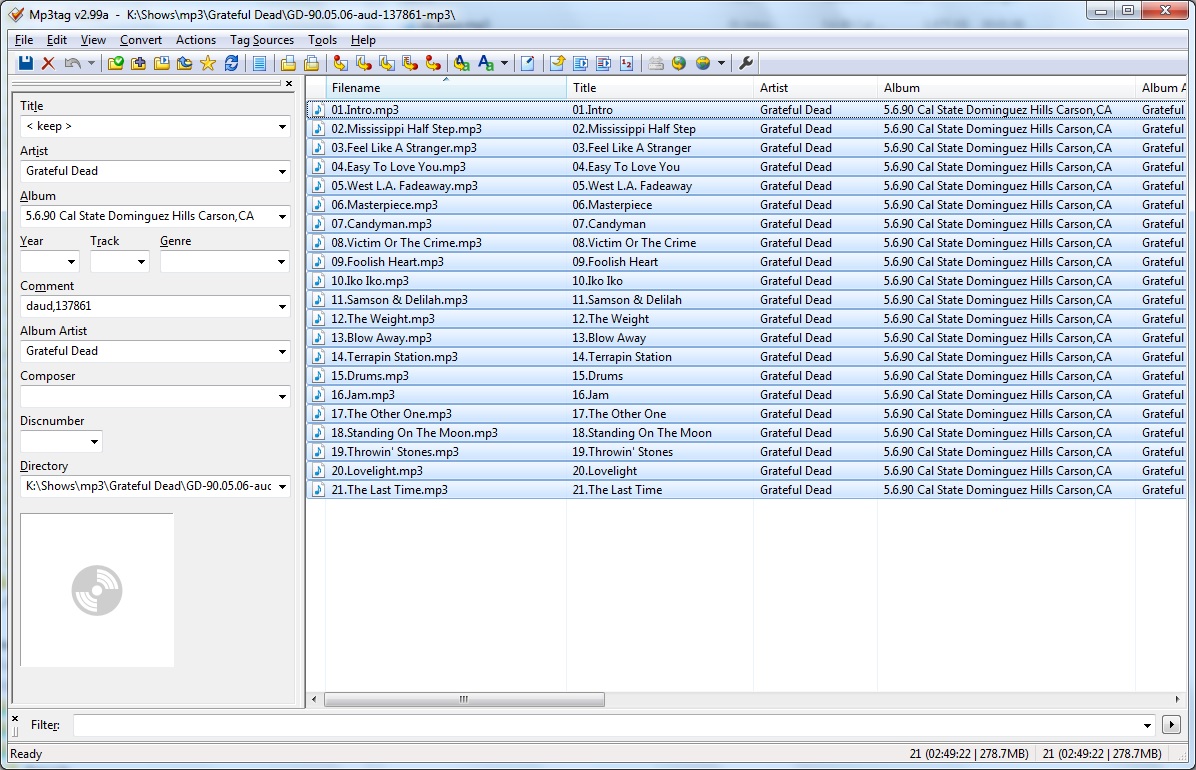
Task: Open extended tags with the notepad pencil icon
Action: (527, 63)
